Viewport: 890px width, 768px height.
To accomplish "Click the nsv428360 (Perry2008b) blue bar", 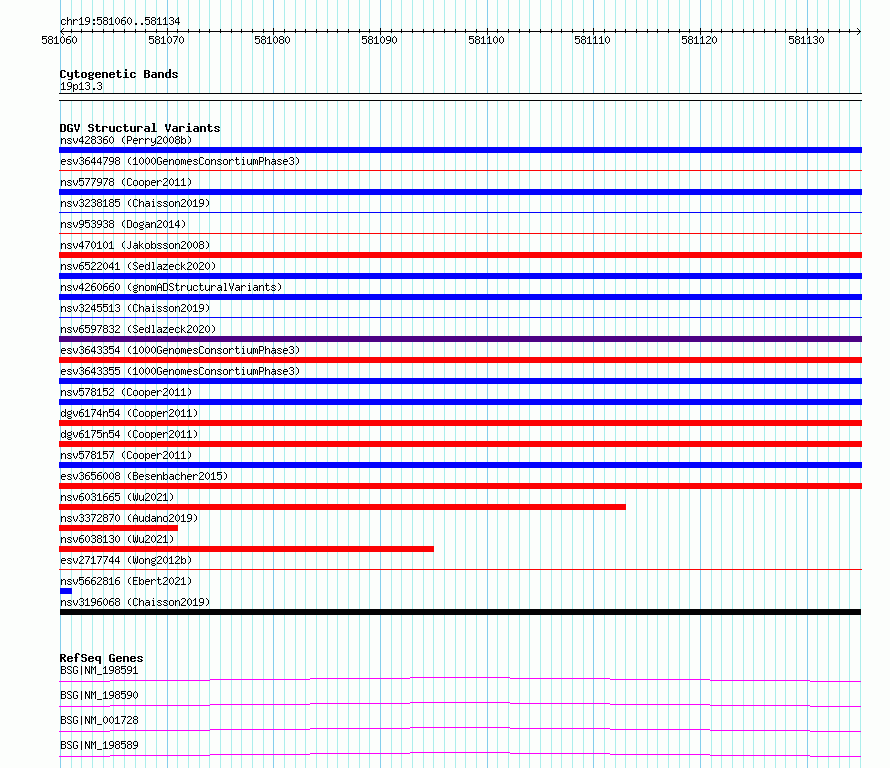I will tap(460, 150).
